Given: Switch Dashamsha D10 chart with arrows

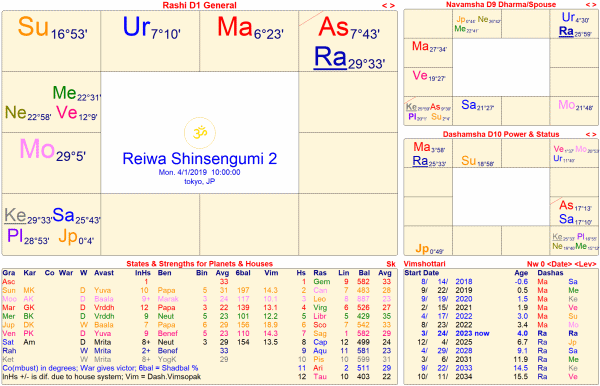Looking at the screenshot, I should click(591, 134).
